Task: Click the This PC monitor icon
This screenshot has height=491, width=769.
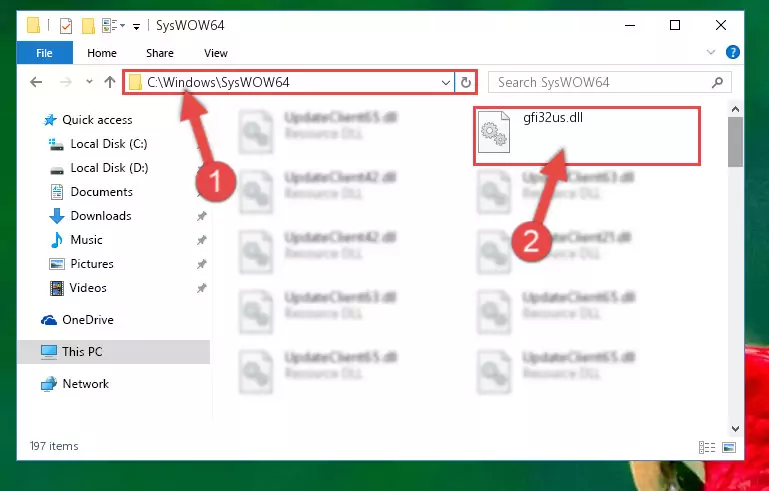Action: pos(49,352)
